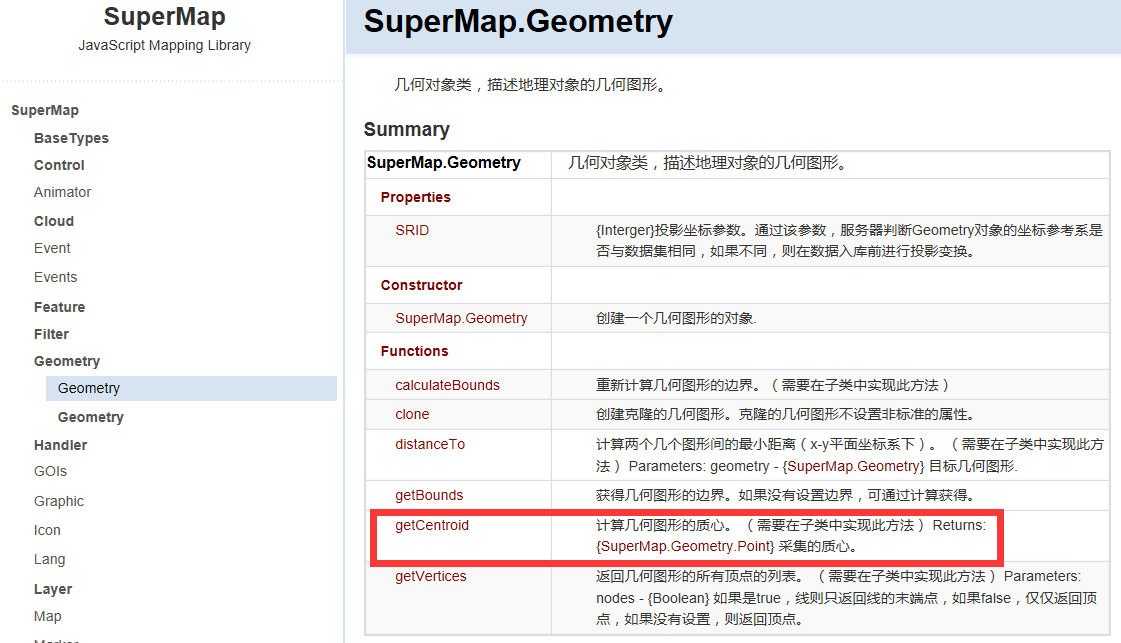Open the SuperMap.Geometry constructor link
1121x643 pixels.
point(461,318)
